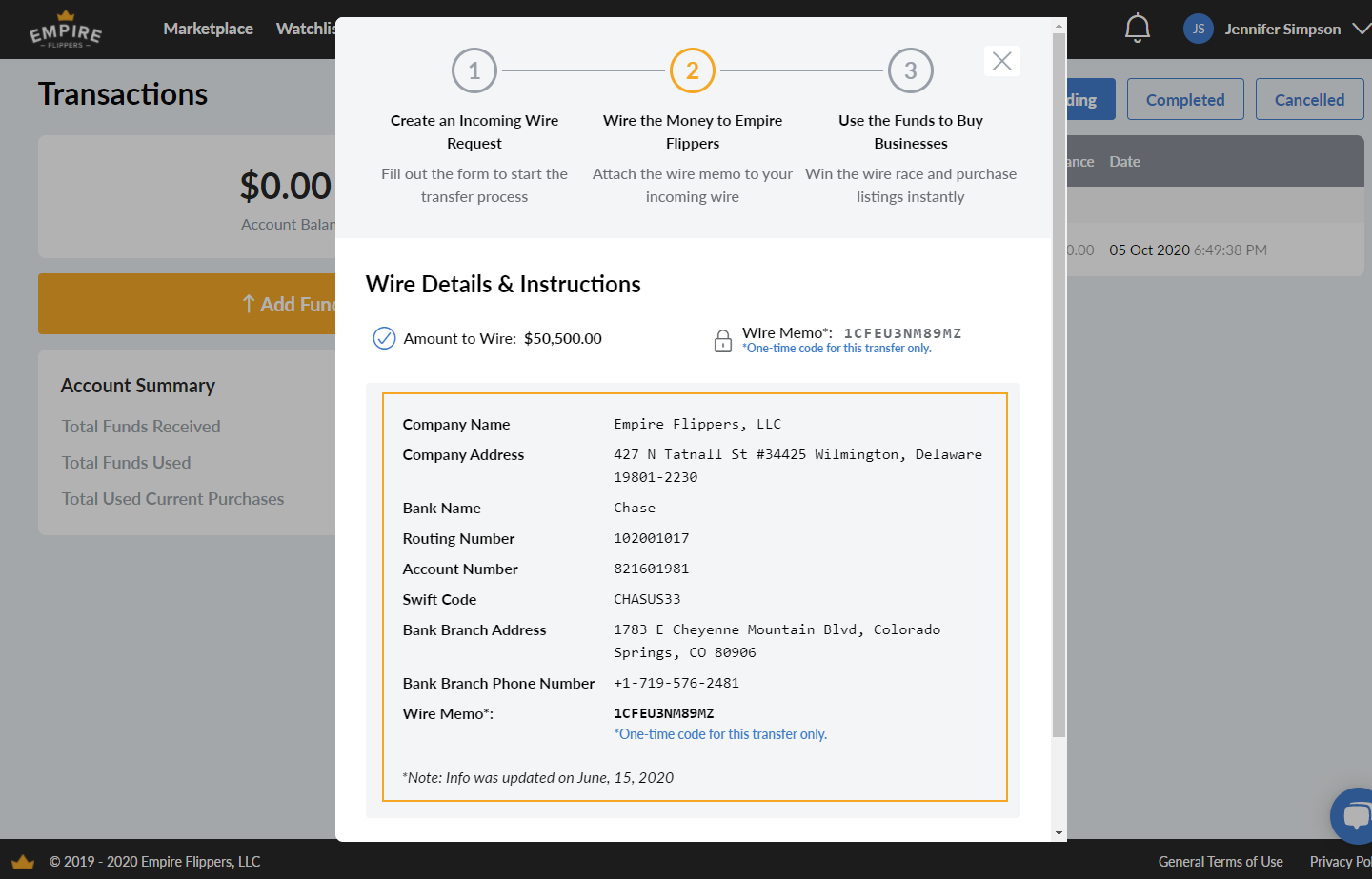Click the 05 Oct 2020 transaction date

pyautogui.click(x=1149, y=250)
